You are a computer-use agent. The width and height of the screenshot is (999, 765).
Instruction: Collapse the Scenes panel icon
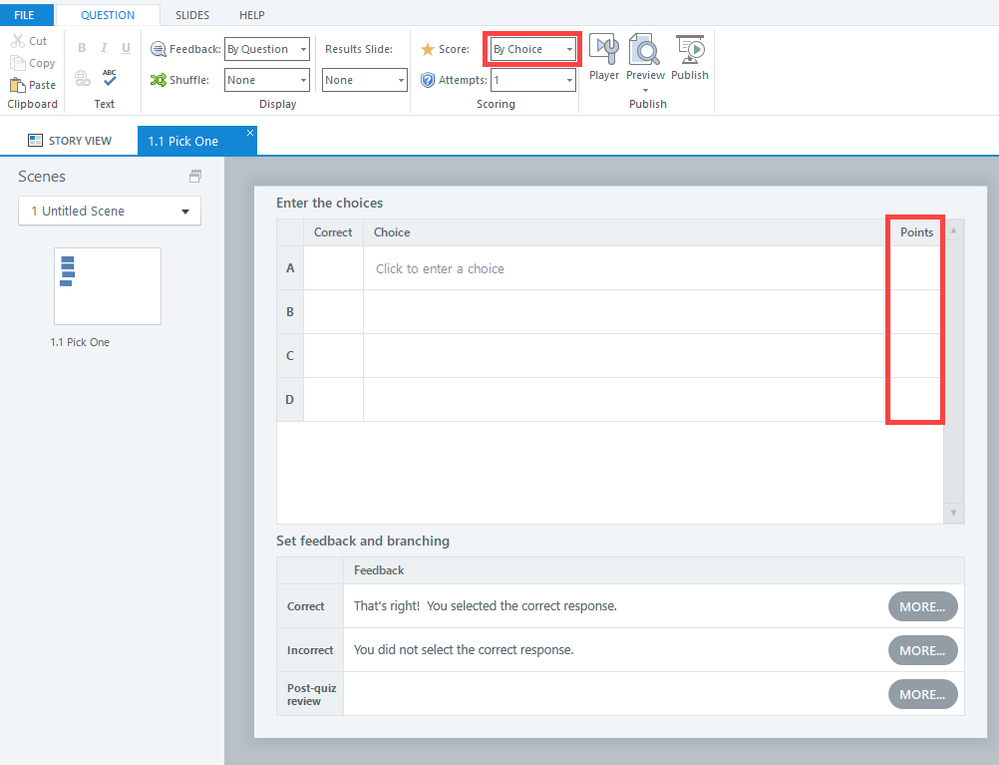click(195, 177)
